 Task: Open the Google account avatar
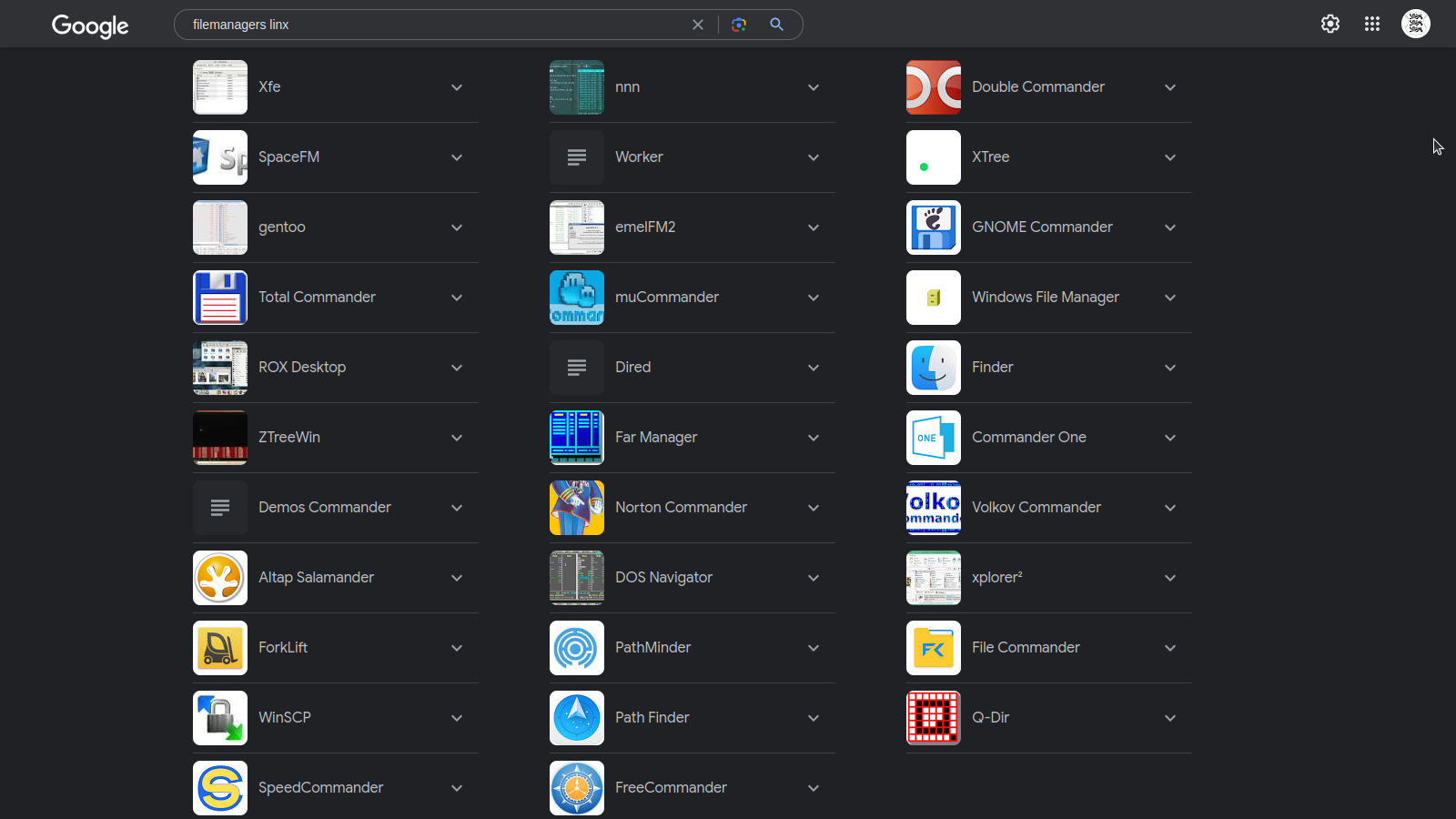[x=1415, y=25]
